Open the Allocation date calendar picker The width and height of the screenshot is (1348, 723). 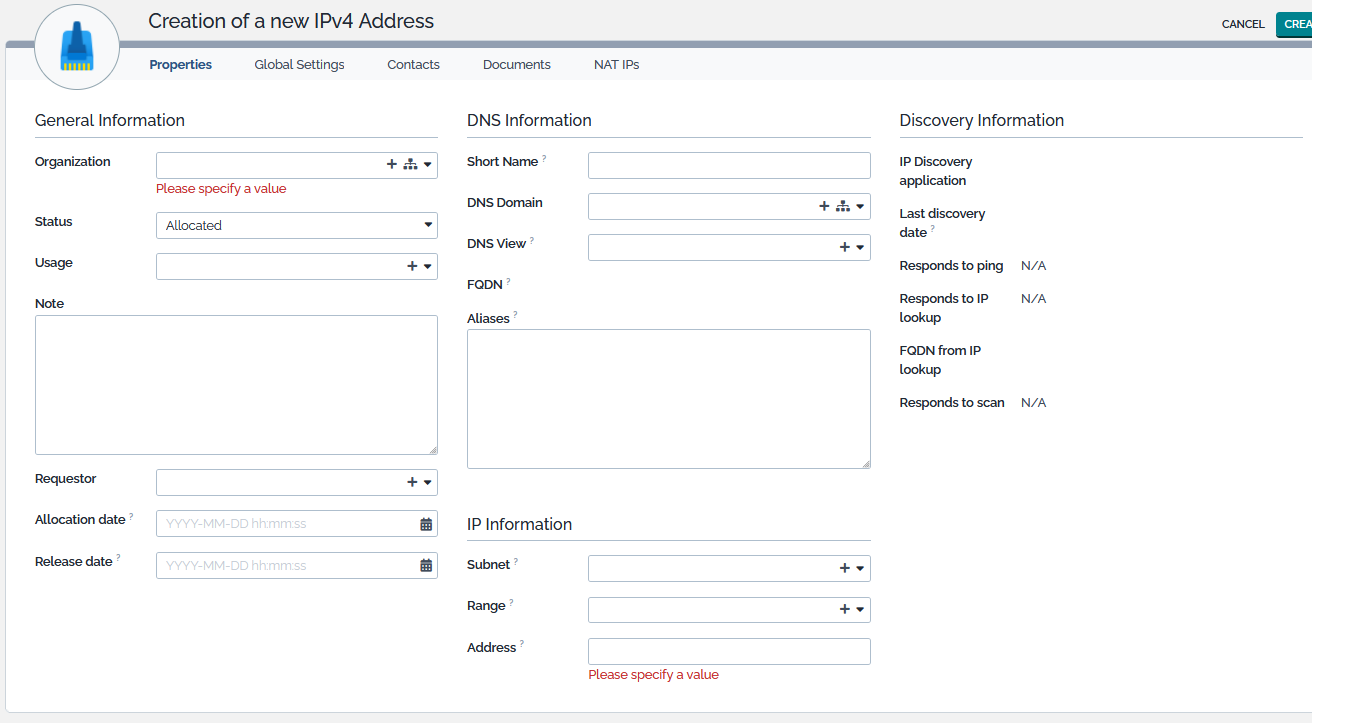click(426, 524)
